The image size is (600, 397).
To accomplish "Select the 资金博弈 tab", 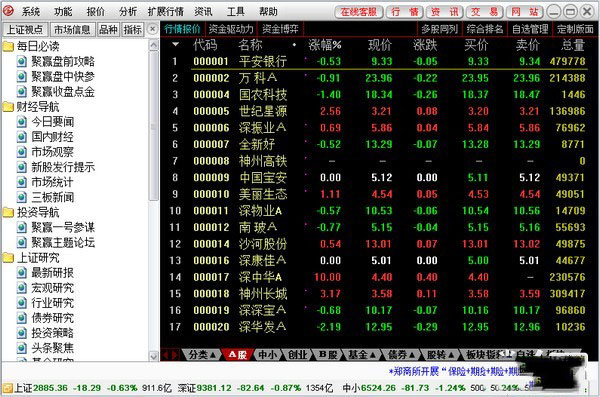I will (280, 29).
